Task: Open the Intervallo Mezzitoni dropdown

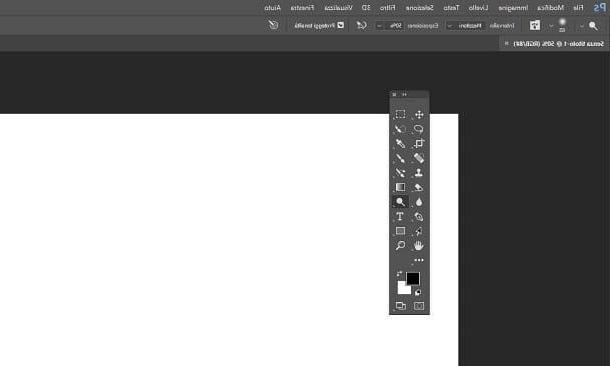Action: point(465,26)
